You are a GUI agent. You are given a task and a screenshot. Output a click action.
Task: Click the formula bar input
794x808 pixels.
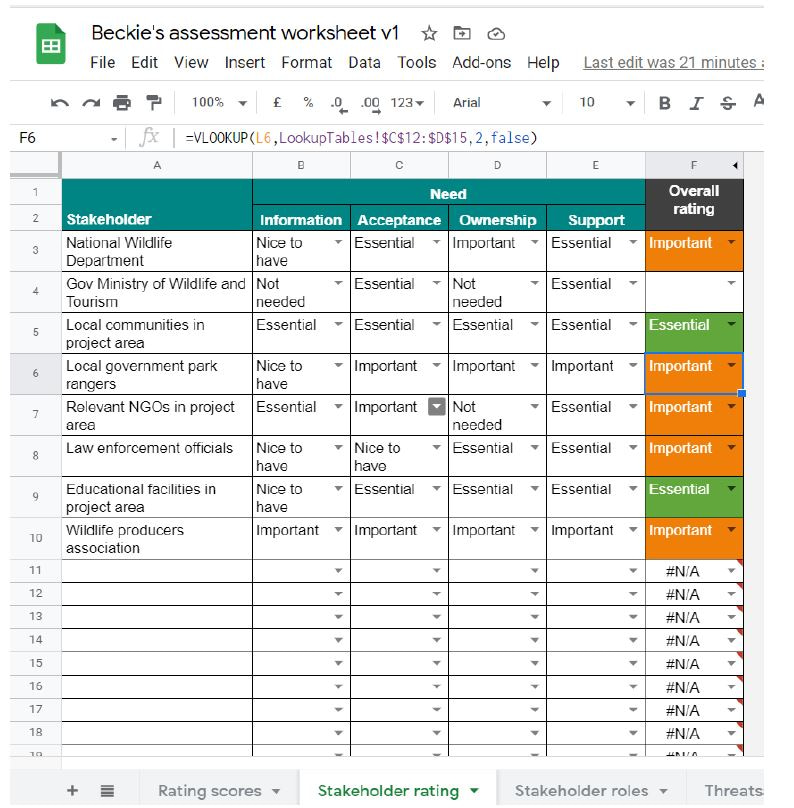click(450, 137)
